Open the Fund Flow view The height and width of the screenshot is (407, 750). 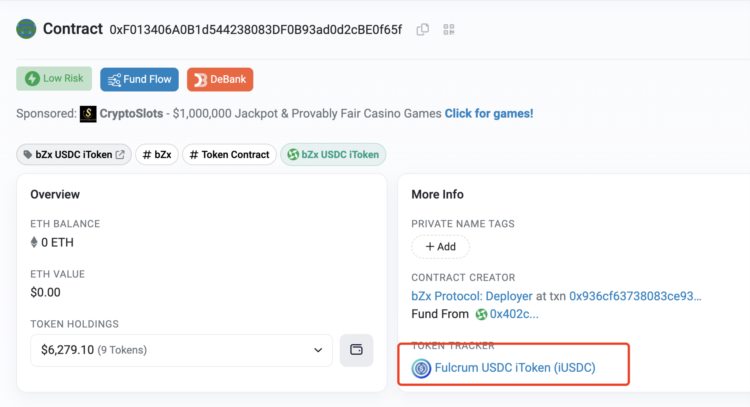click(x=139, y=79)
